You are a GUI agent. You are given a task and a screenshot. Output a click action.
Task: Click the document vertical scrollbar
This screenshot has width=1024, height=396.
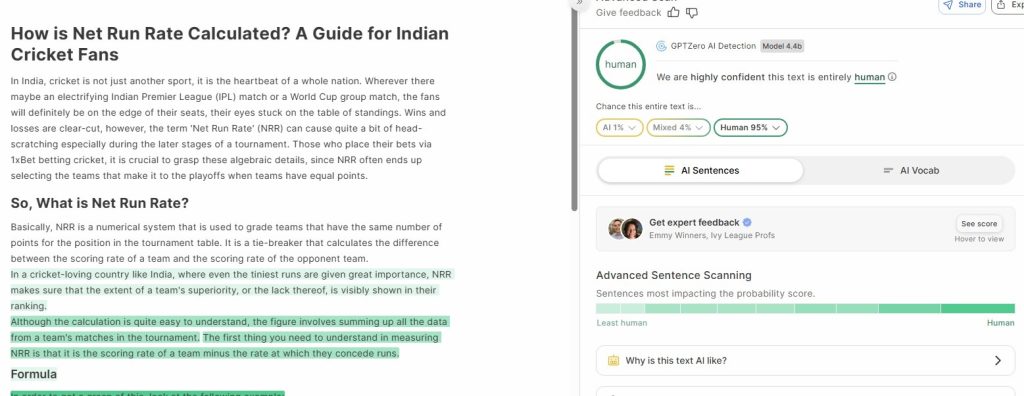(x=575, y=108)
